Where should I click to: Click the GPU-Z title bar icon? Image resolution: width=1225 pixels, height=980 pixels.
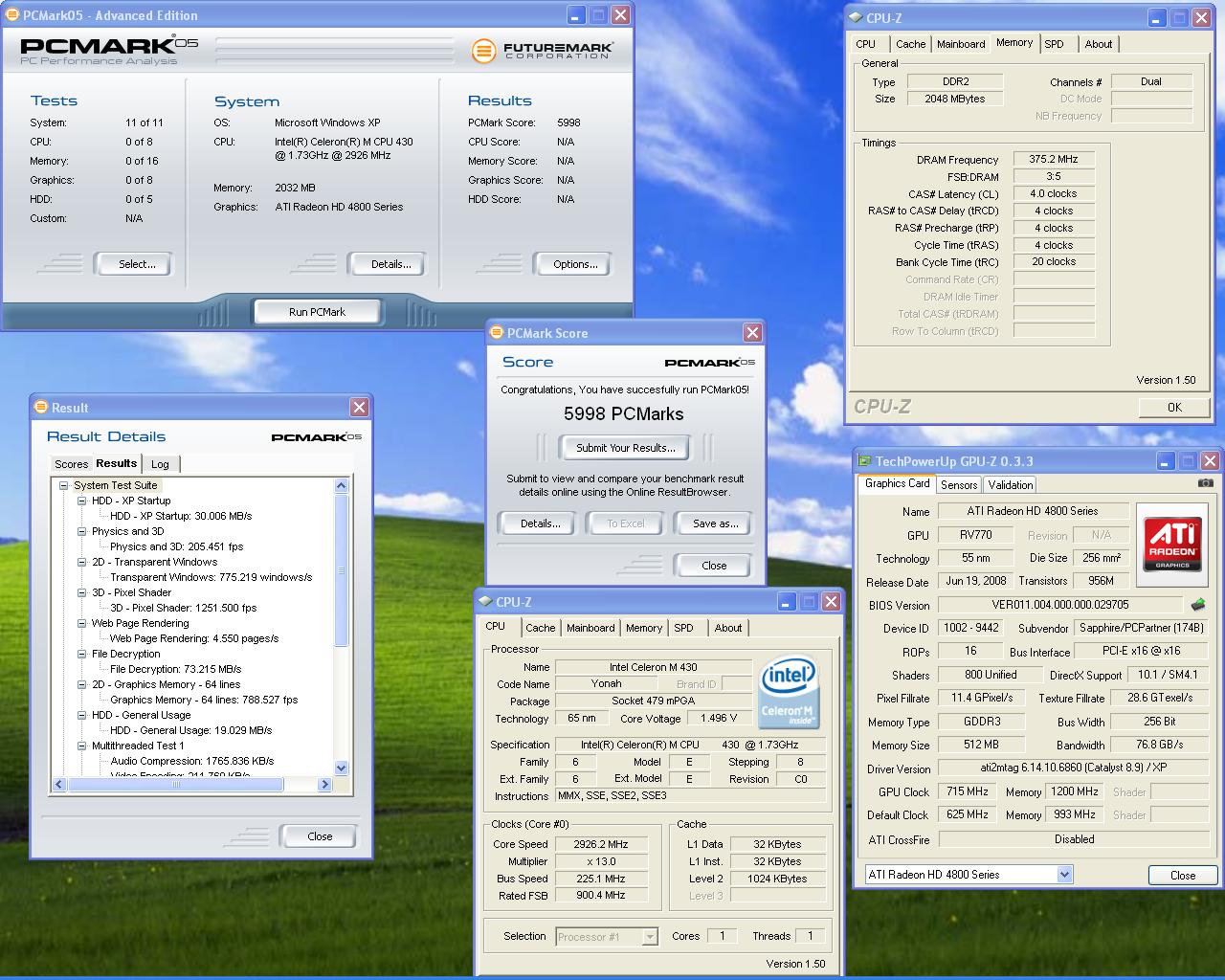point(864,461)
